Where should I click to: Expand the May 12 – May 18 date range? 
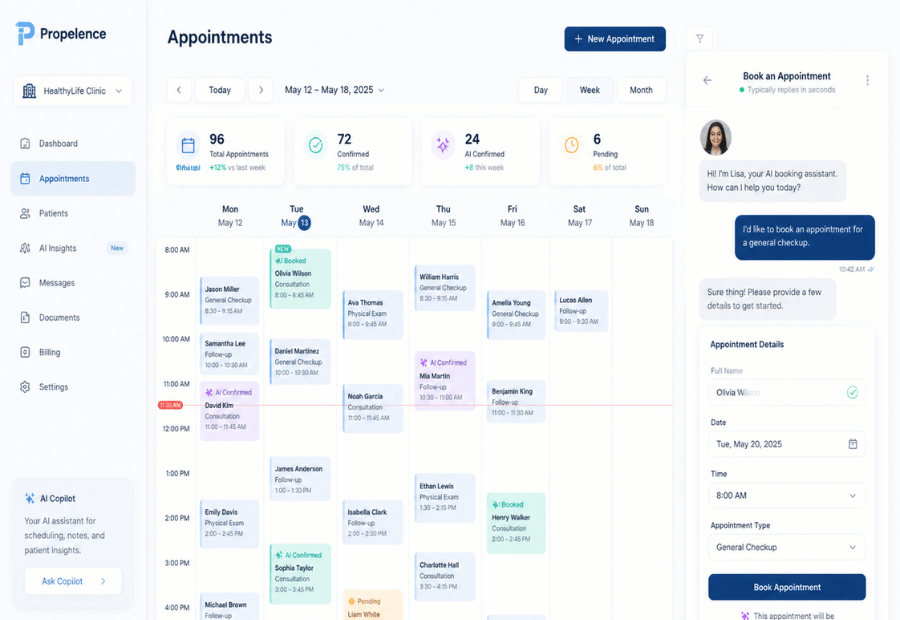pos(335,90)
